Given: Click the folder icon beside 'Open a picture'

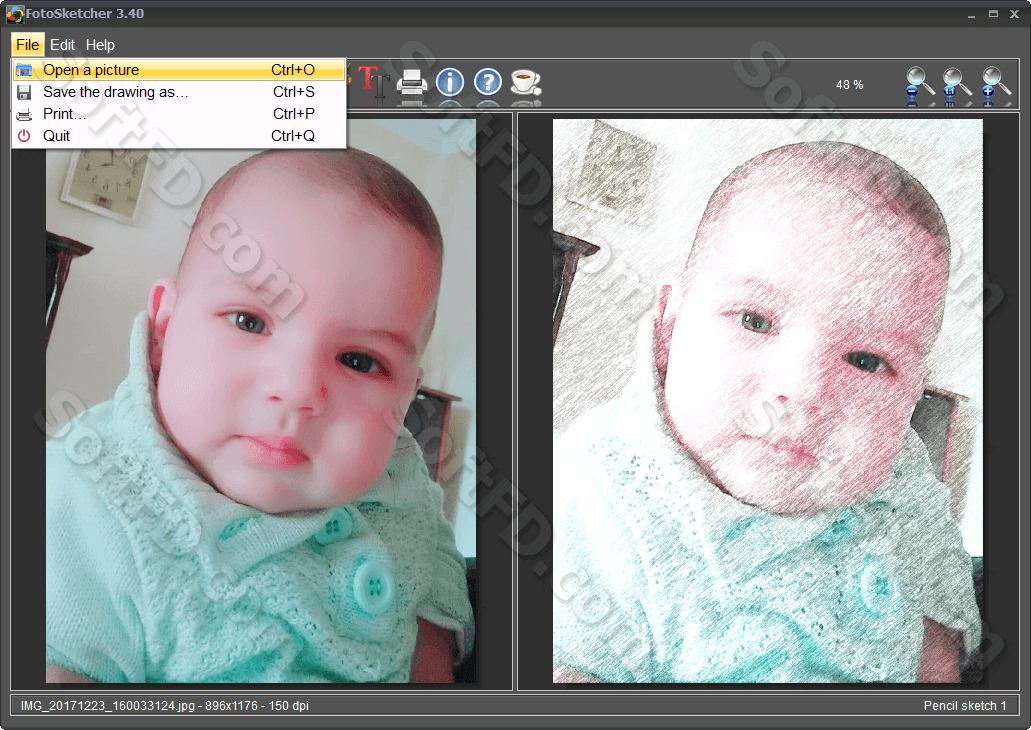Looking at the screenshot, I should (x=24, y=70).
